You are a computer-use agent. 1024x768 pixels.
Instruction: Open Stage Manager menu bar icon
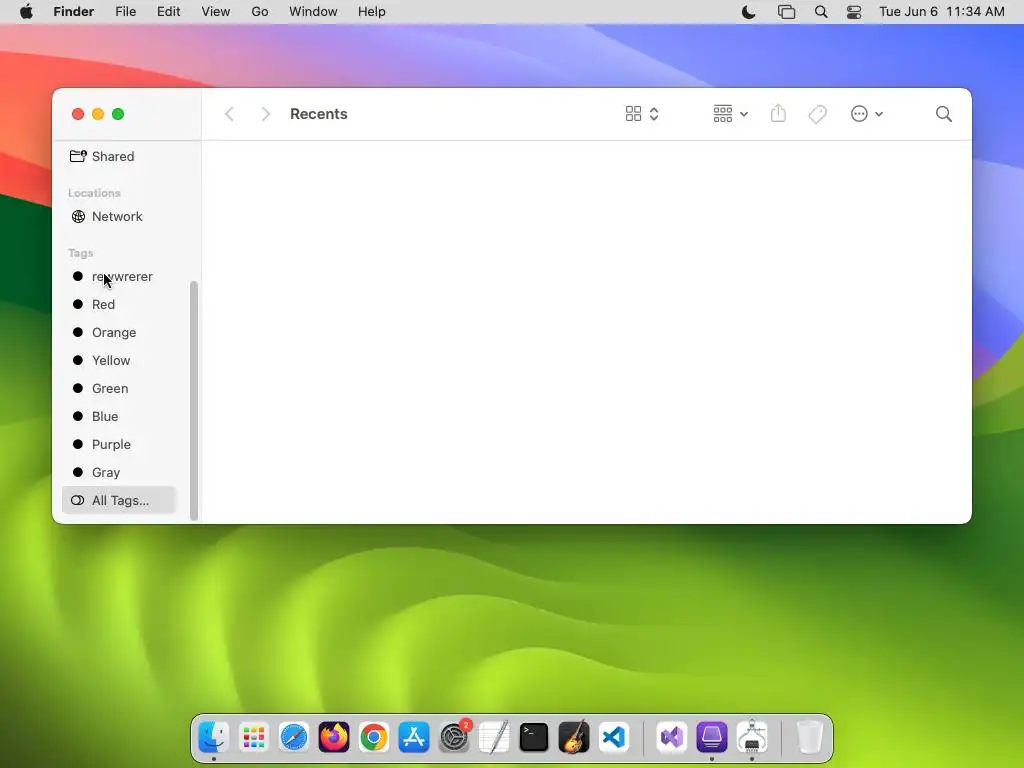click(x=786, y=12)
